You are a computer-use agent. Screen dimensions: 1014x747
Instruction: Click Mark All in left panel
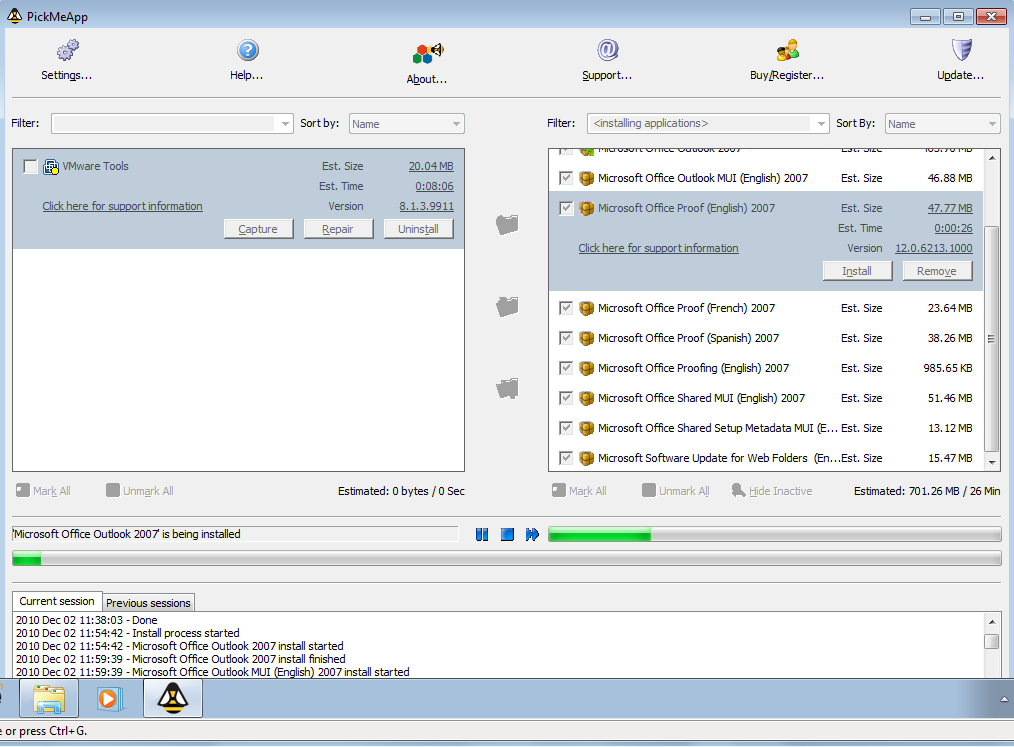pos(43,491)
